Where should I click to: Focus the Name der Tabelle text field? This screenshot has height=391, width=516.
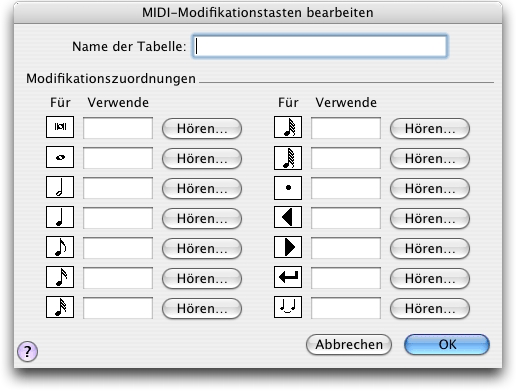click(x=320, y=46)
